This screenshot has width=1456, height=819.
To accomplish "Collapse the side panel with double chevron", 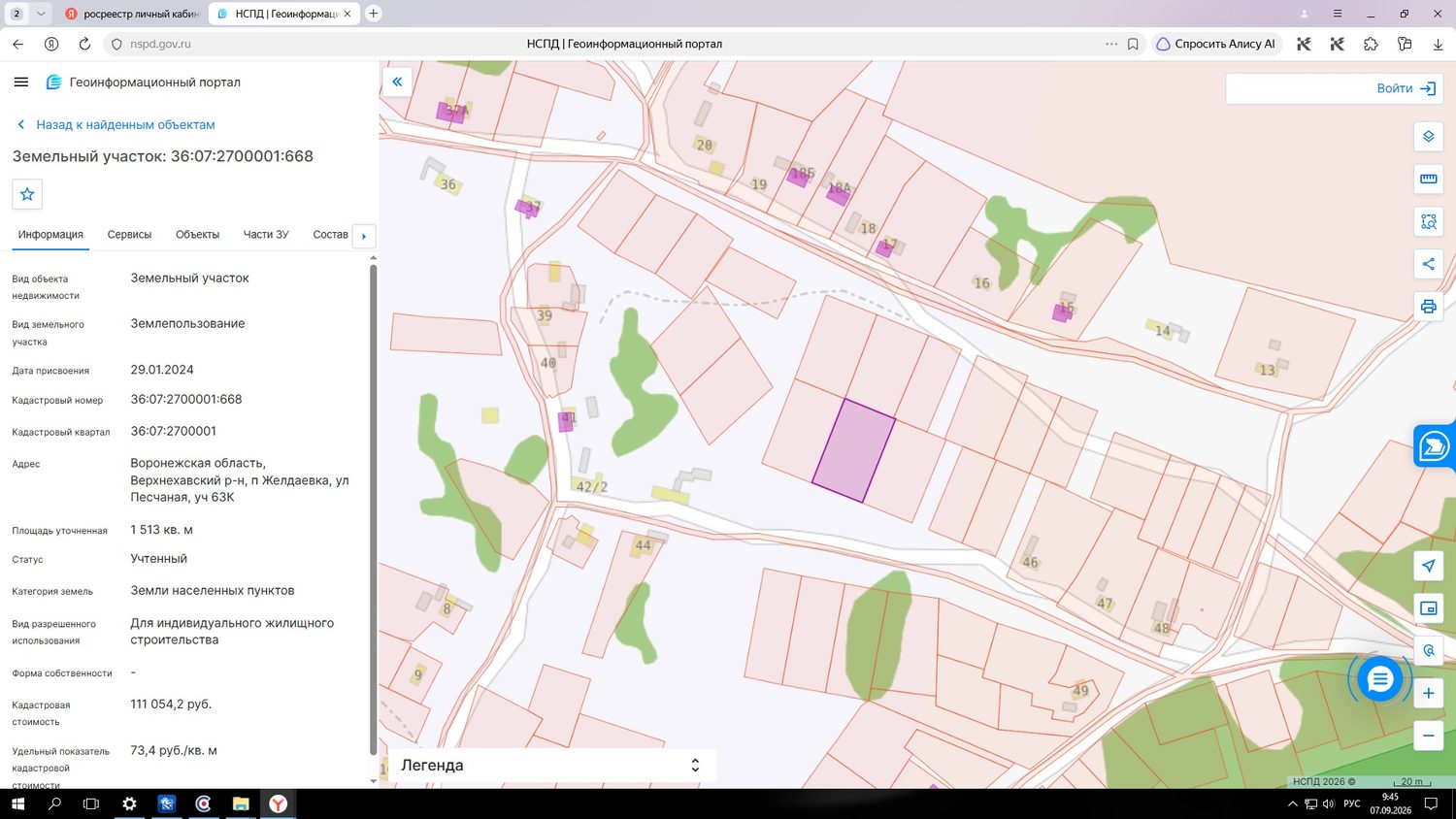I will coord(397,82).
